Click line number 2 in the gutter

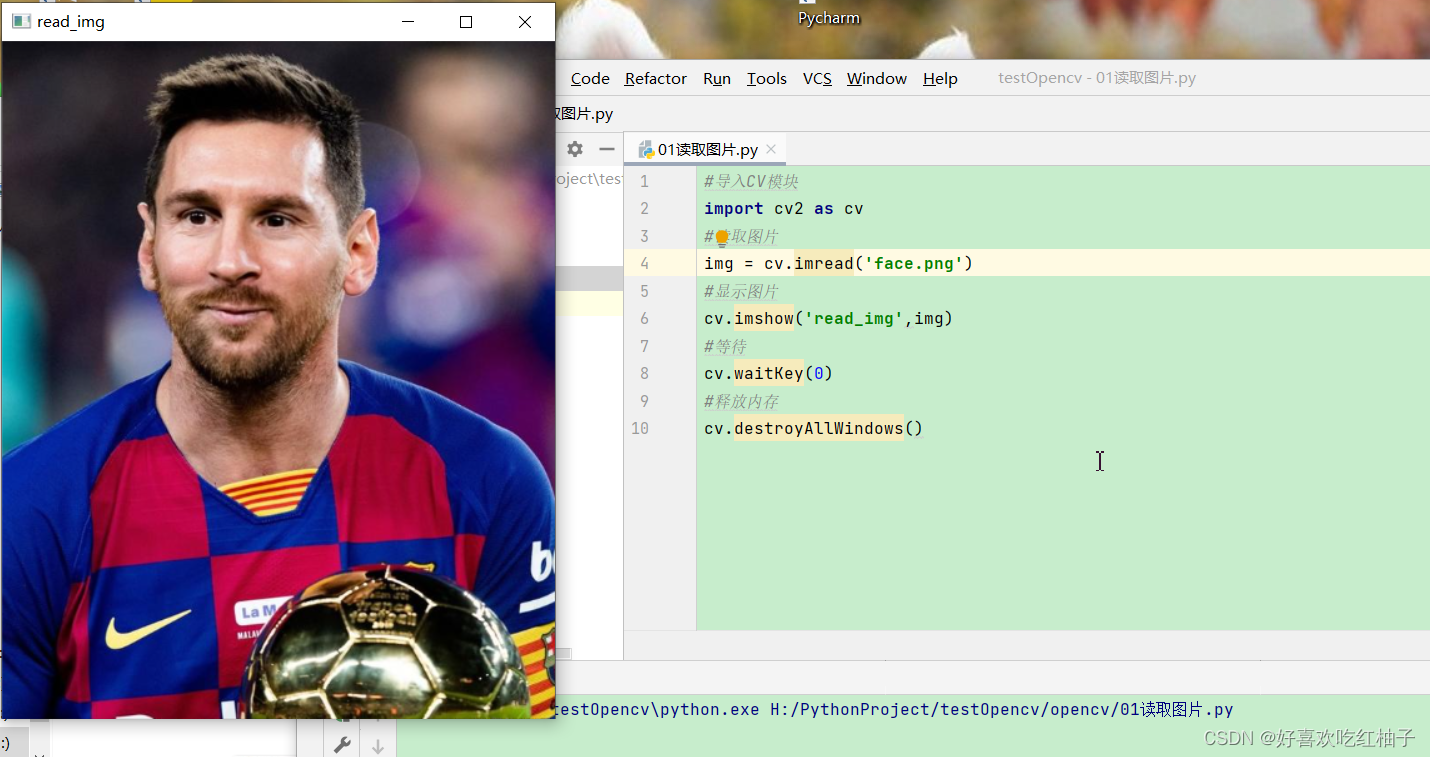pos(644,209)
